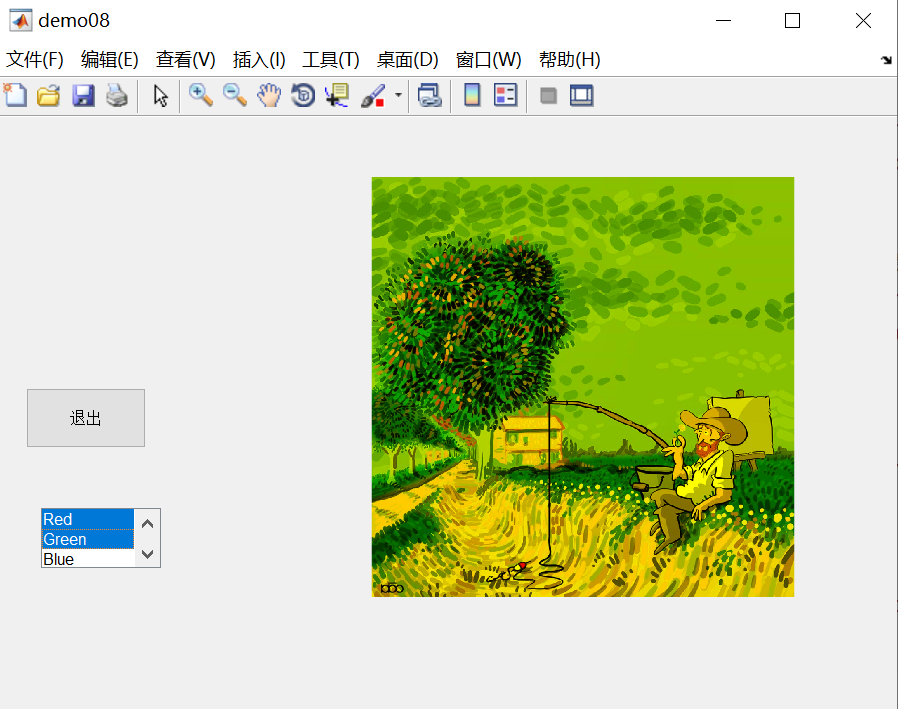Select the Rotate 3D tool
898x709 pixels.
303,95
